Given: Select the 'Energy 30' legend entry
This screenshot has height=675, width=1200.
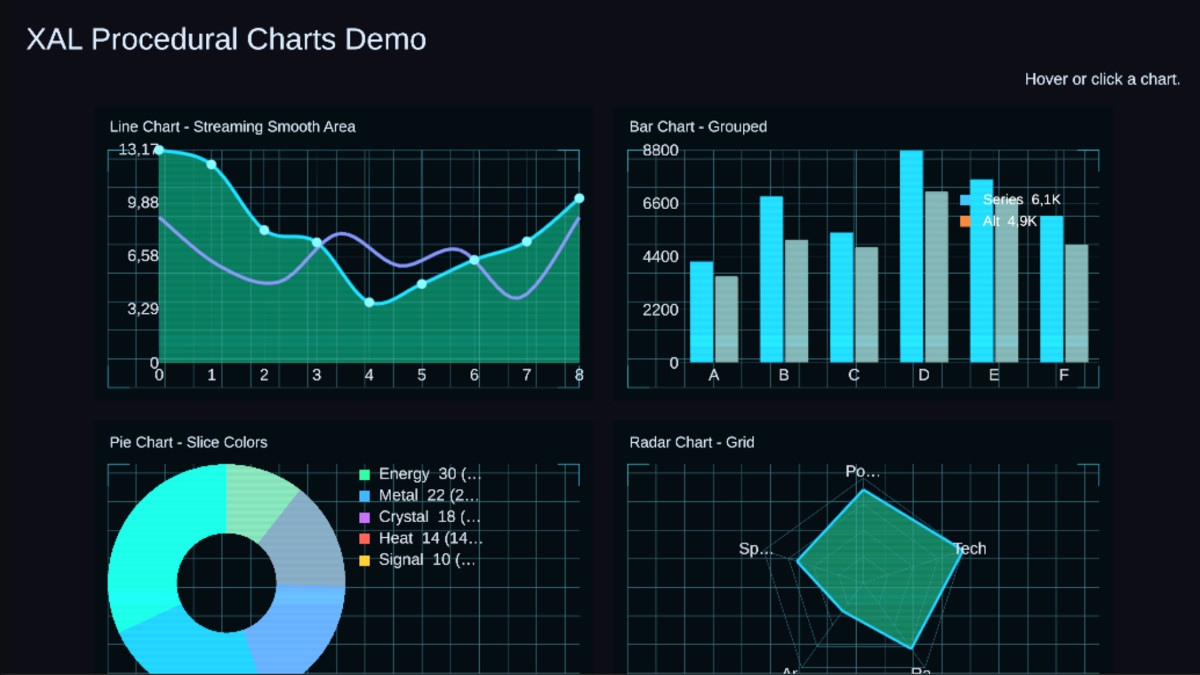Looking at the screenshot, I should [x=420, y=474].
